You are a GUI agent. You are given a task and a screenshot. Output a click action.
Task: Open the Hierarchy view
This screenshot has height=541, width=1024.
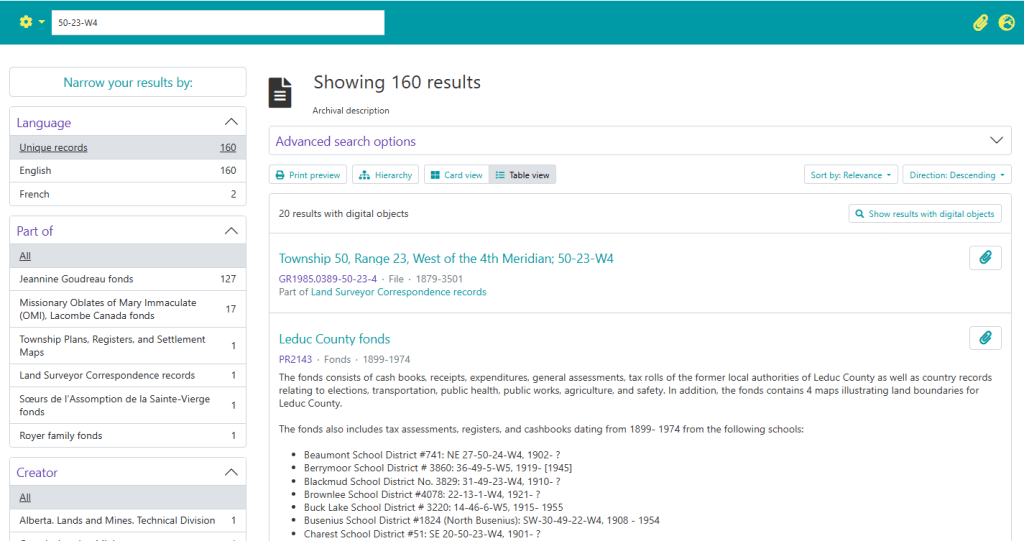(385, 175)
